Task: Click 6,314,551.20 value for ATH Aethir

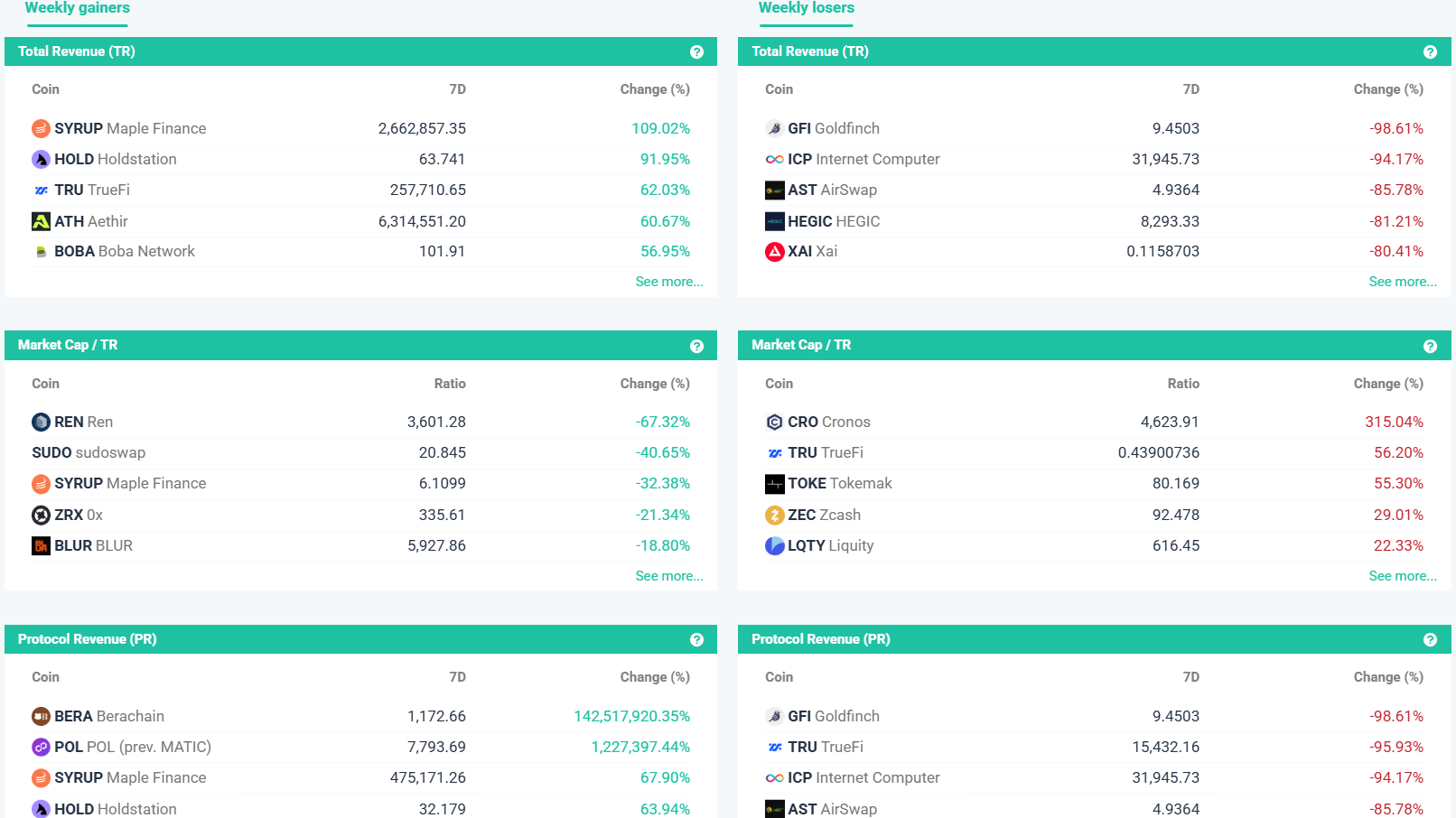Action: (x=422, y=221)
